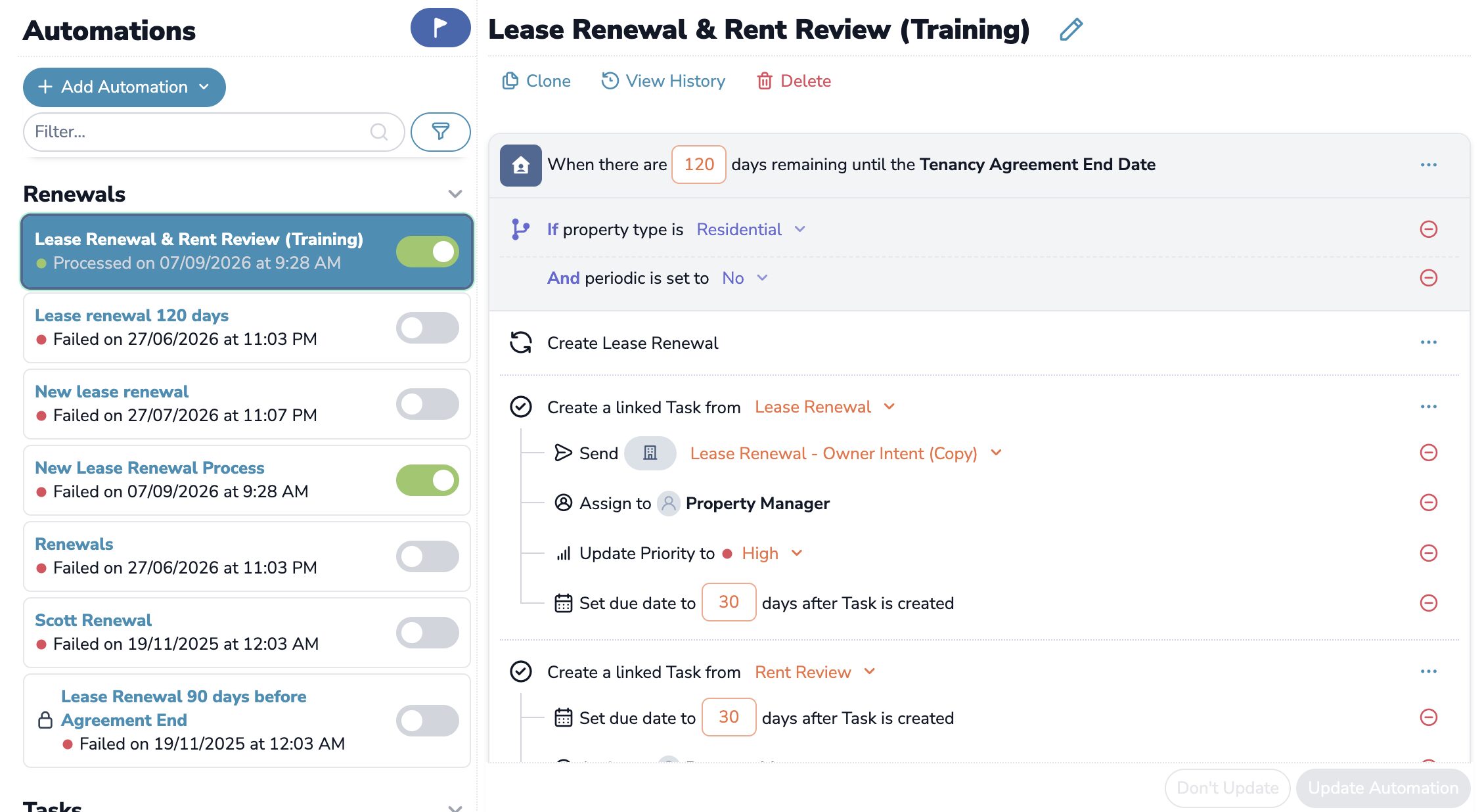Remove Rent Review task's due date step
Screen dimensions: 1484x812
pos(1428,717)
